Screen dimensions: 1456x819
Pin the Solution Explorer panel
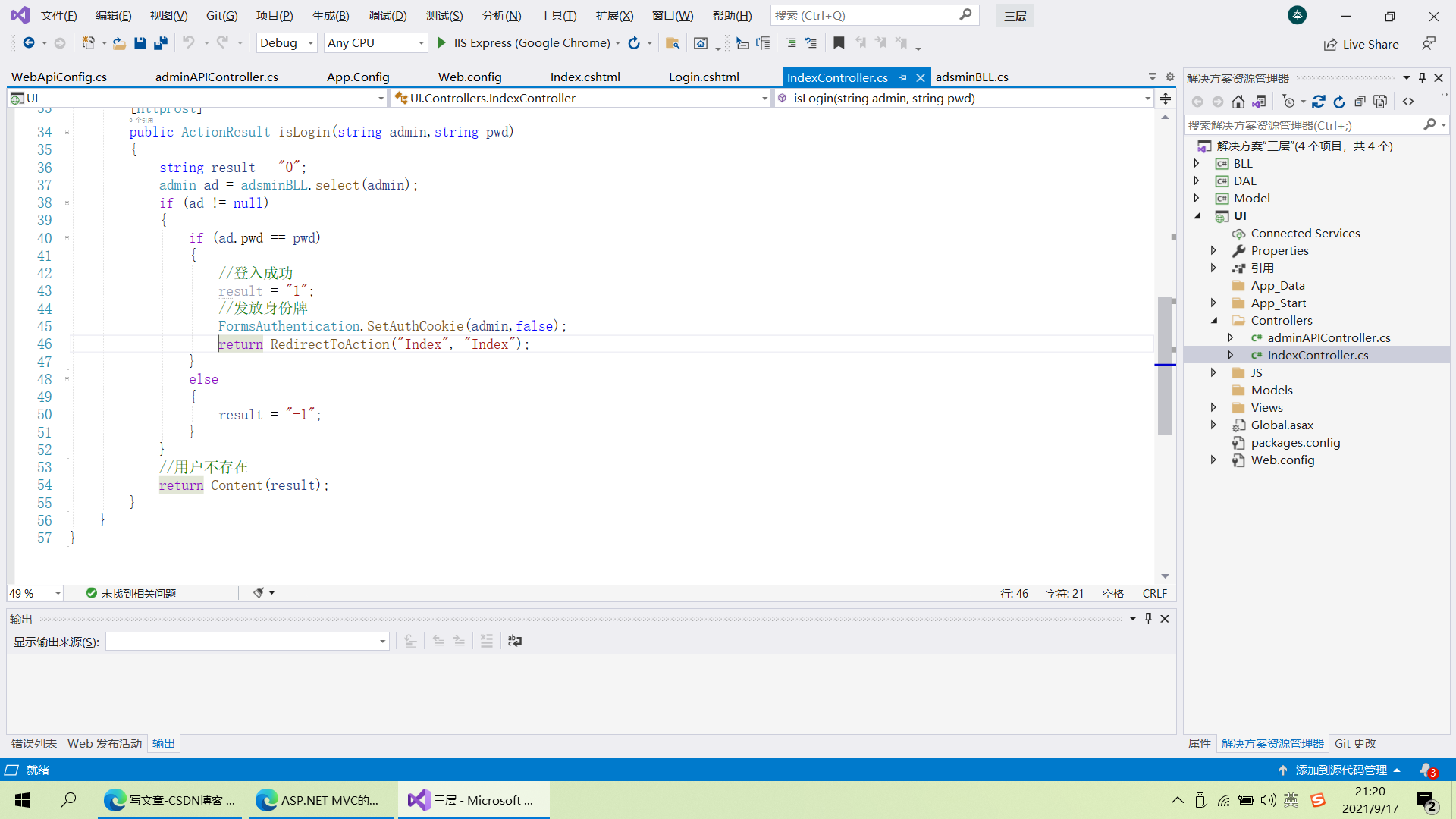(1422, 78)
